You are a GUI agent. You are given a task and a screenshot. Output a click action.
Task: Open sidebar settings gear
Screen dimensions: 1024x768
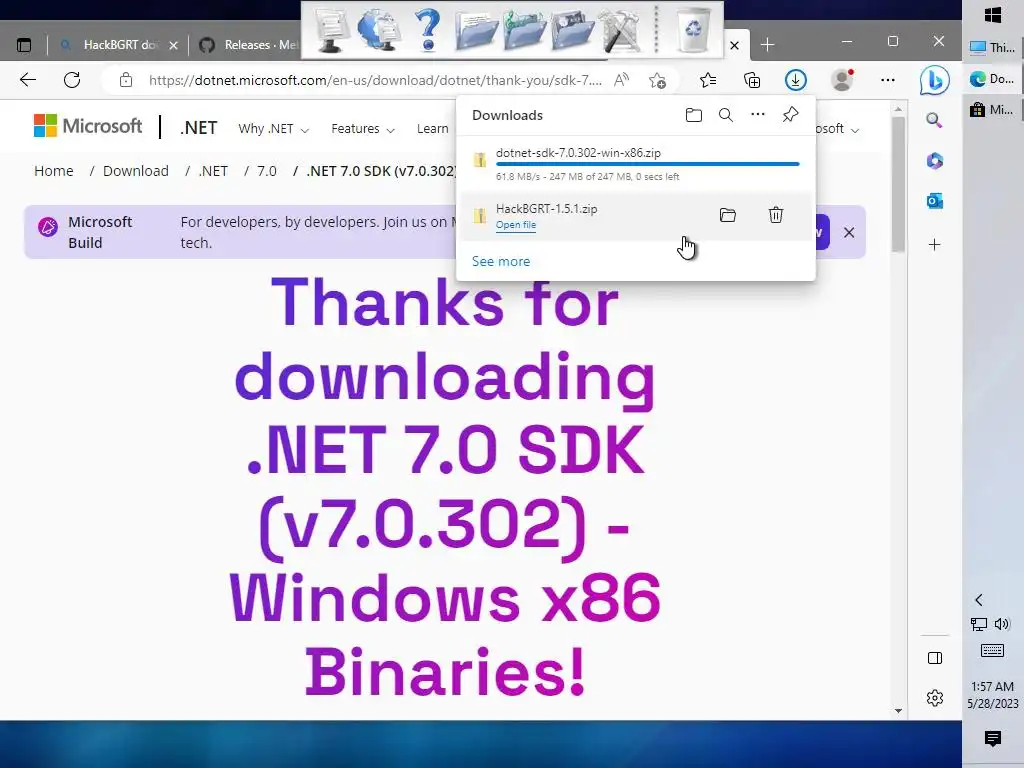[x=935, y=698]
